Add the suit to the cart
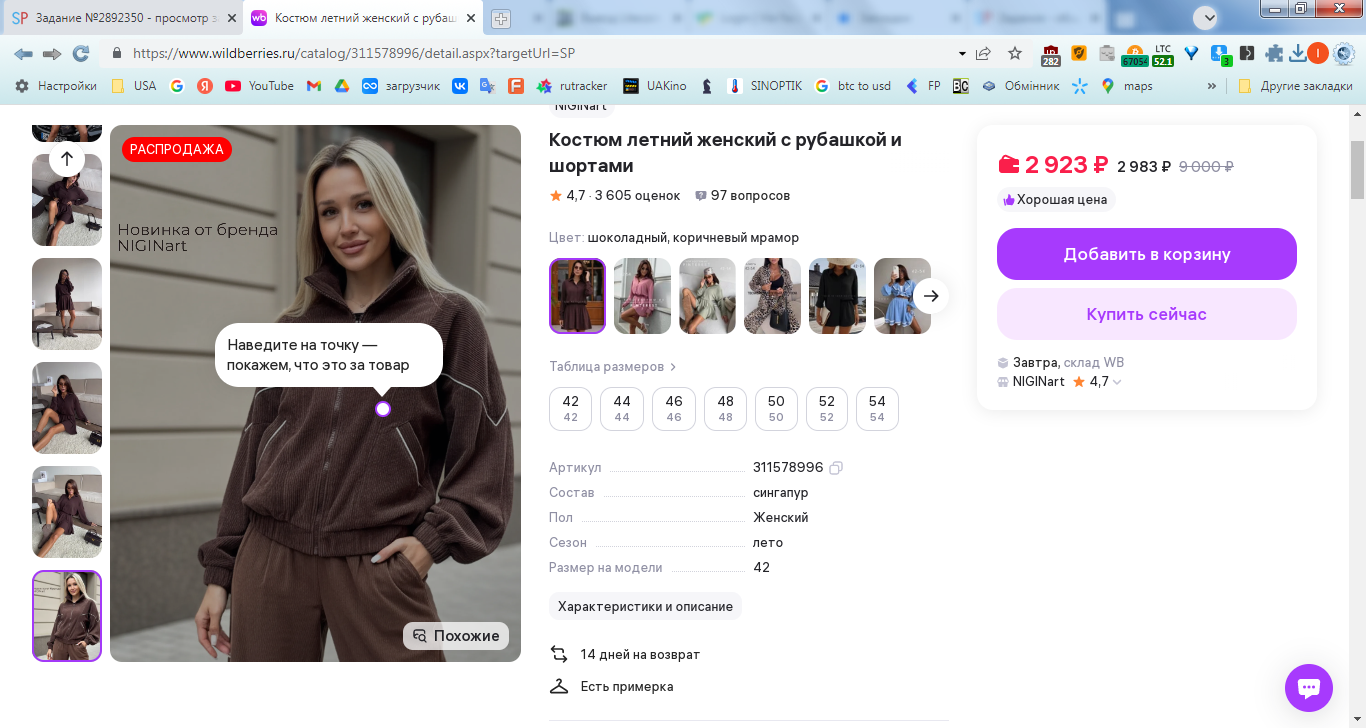1366x728 pixels. [x=1147, y=254]
